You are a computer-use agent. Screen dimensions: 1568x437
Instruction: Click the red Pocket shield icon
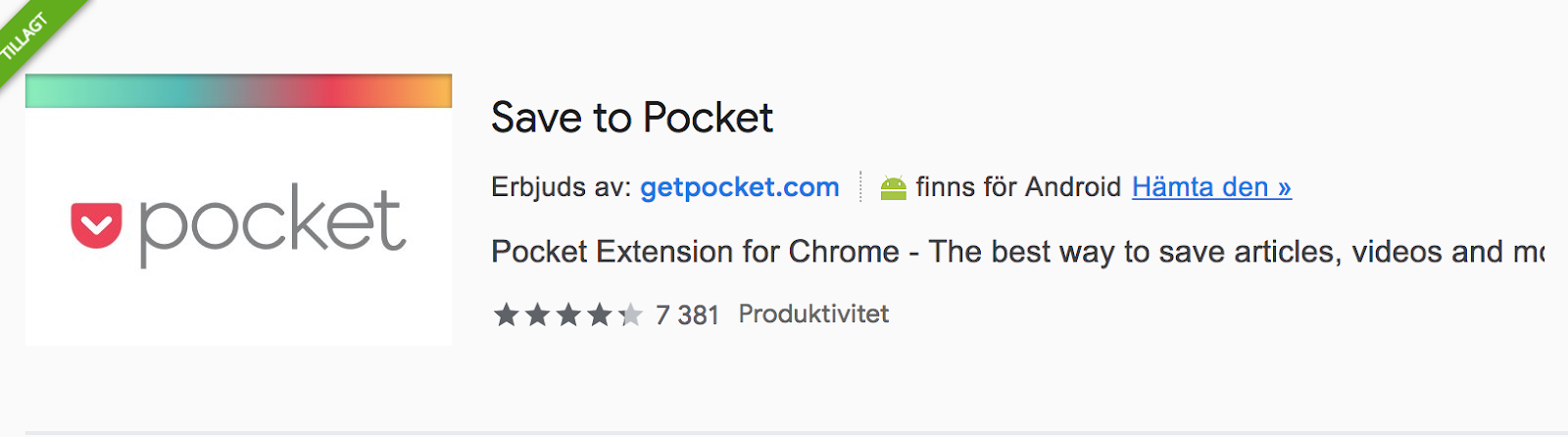(x=96, y=225)
